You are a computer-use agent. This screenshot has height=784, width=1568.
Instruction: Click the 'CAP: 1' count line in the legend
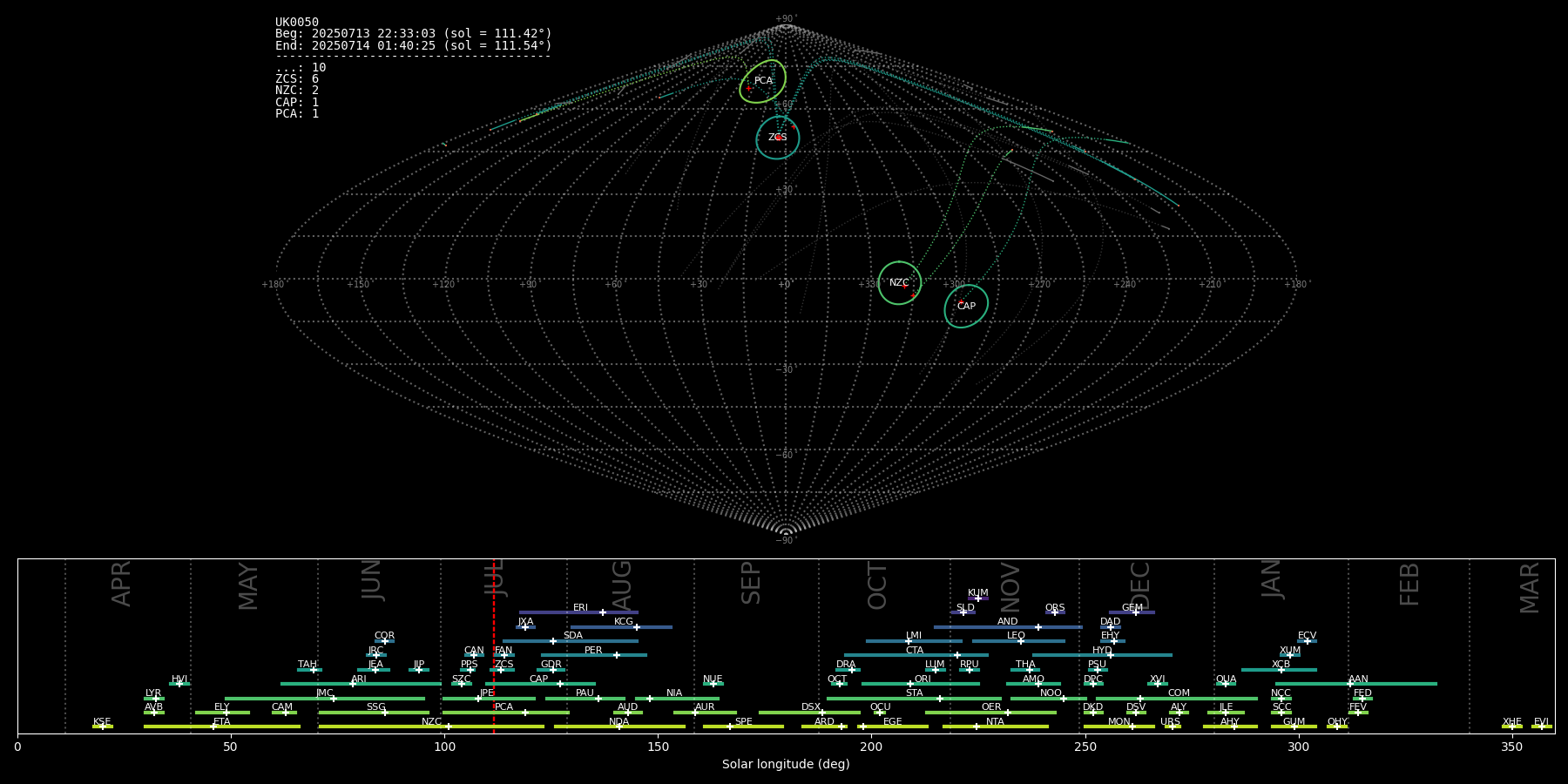297,102
